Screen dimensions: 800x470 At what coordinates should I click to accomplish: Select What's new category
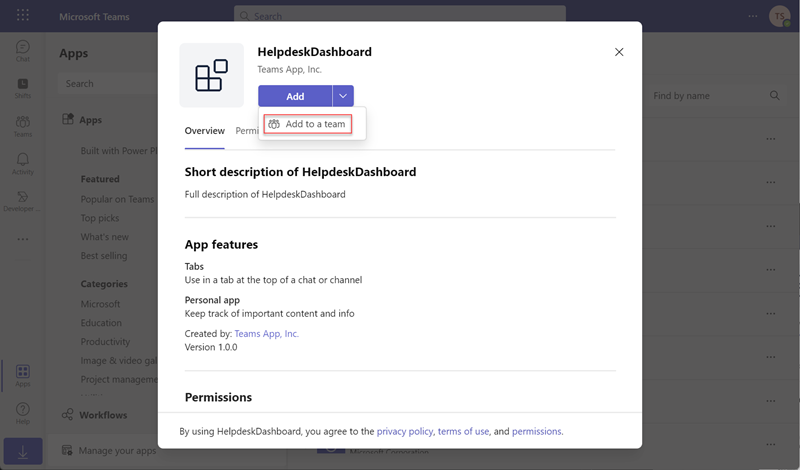[105, 237]
